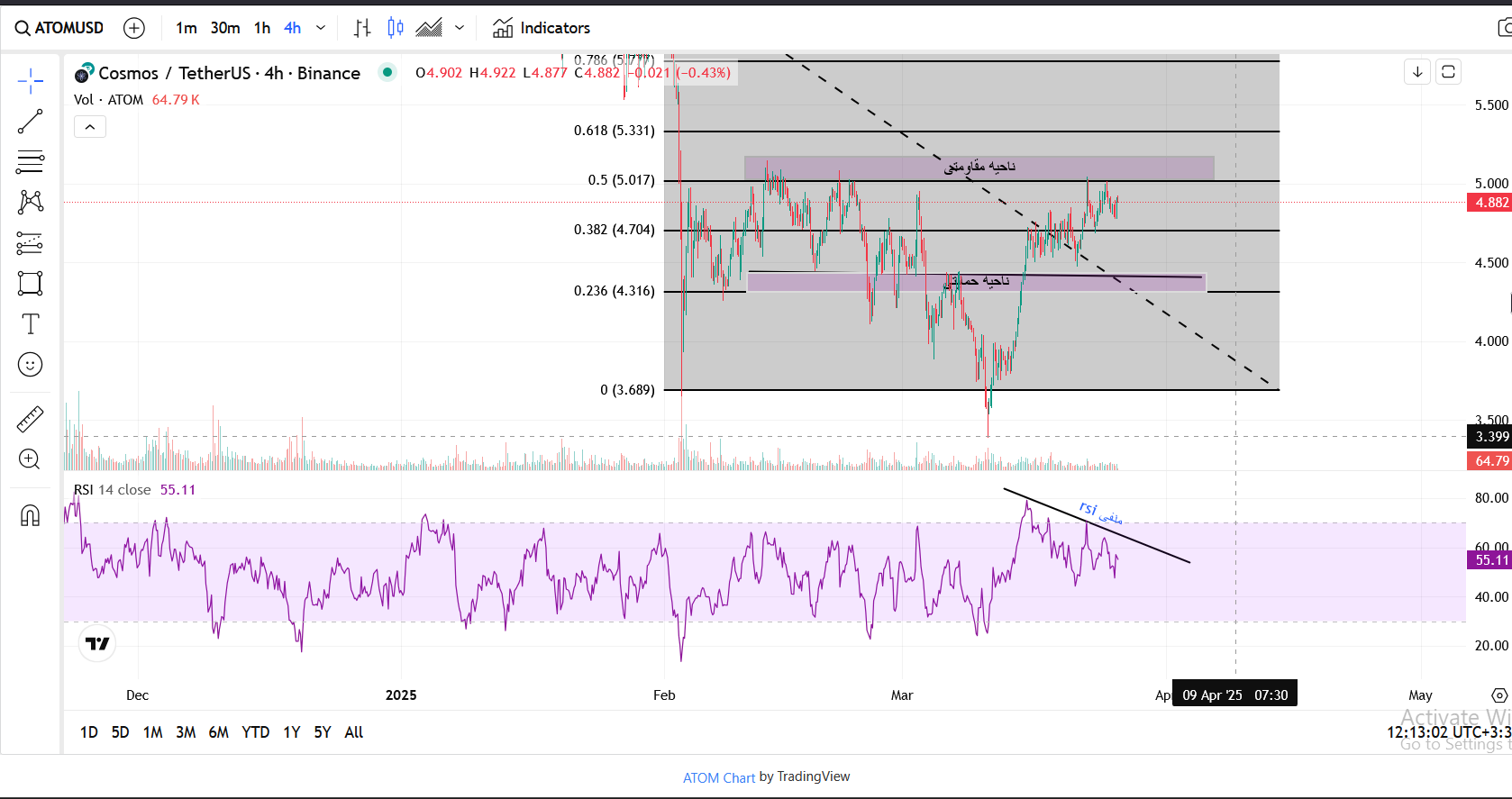Toggle the magnet snap mode
The image size is (1512, 799).
(30, 515)
